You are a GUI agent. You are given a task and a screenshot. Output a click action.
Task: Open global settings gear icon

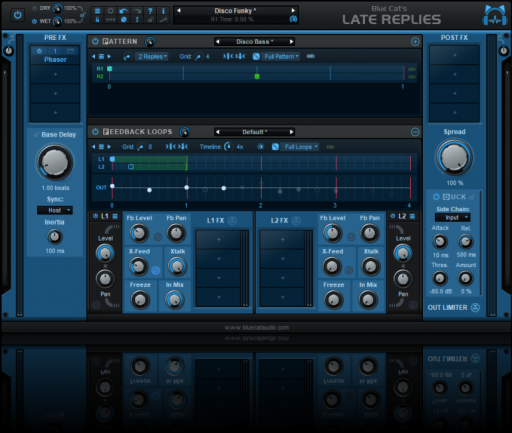tap(110, 11)
